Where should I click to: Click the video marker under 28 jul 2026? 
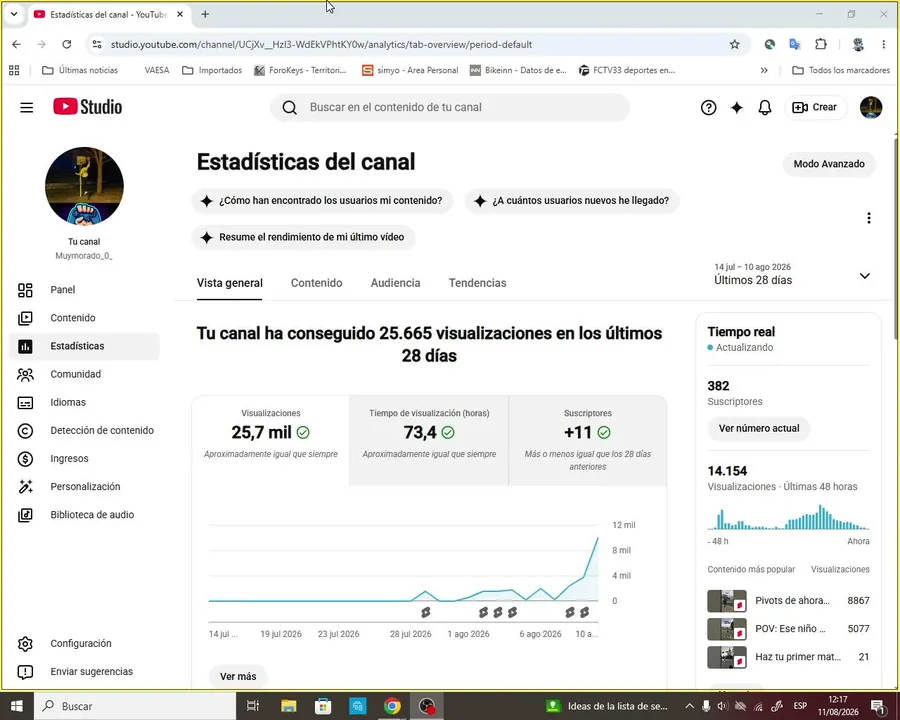click(x=425, y=613)
